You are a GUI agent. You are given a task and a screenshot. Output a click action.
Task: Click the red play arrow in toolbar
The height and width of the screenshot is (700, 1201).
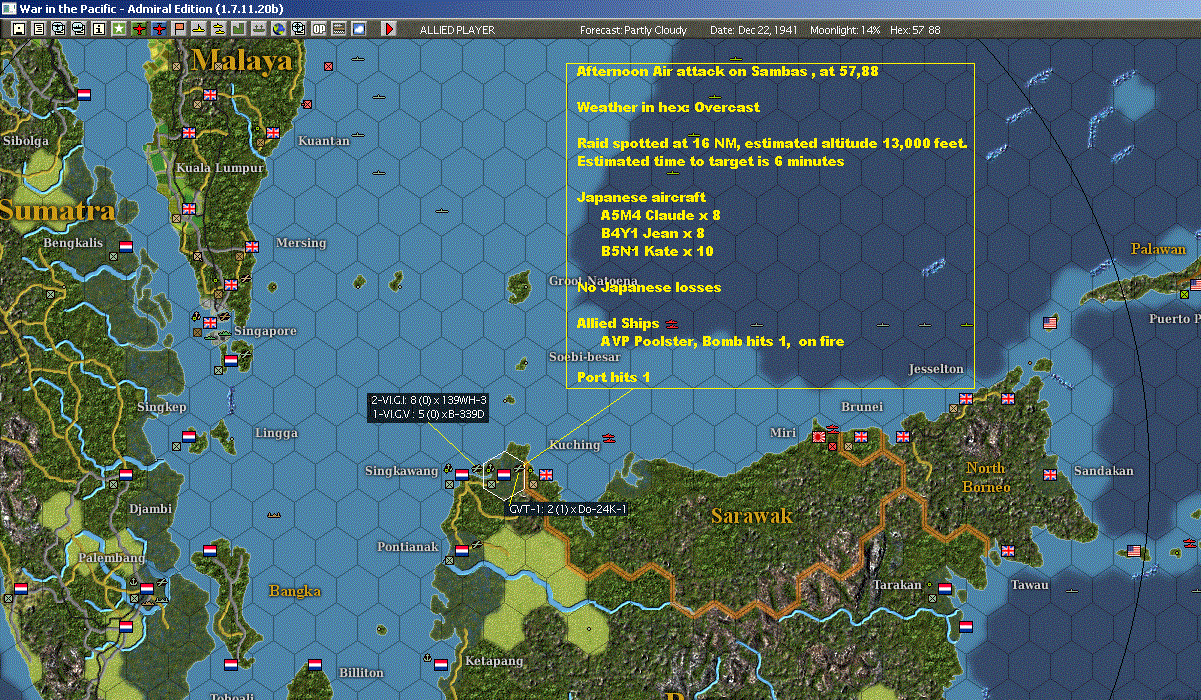389,29
